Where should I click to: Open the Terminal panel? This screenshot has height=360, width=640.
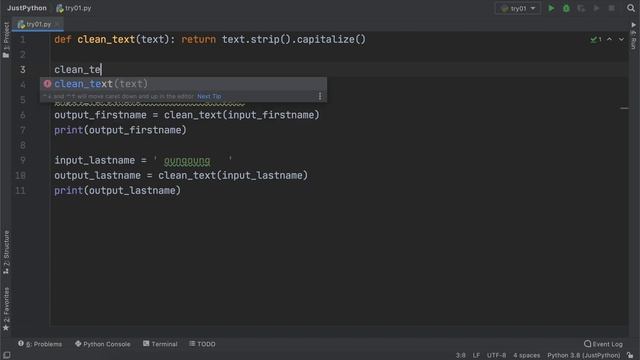(160, 344)
